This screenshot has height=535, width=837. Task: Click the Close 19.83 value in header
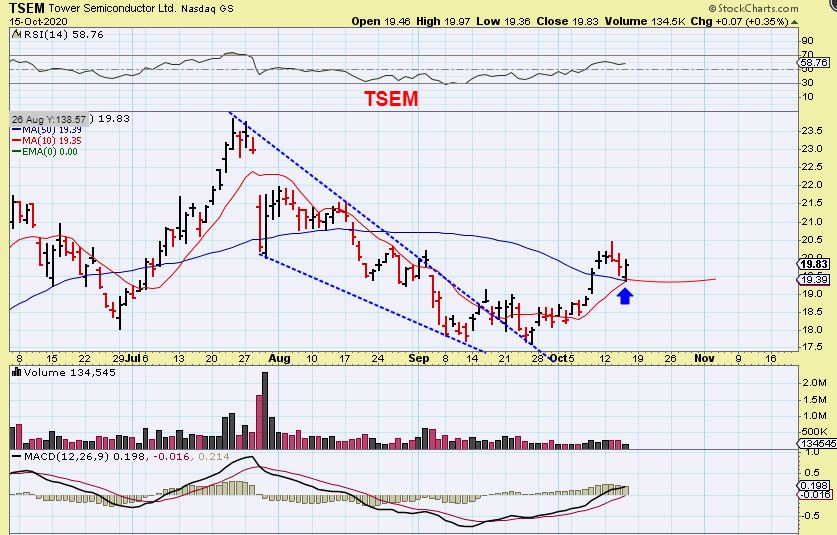click(567, 21)
